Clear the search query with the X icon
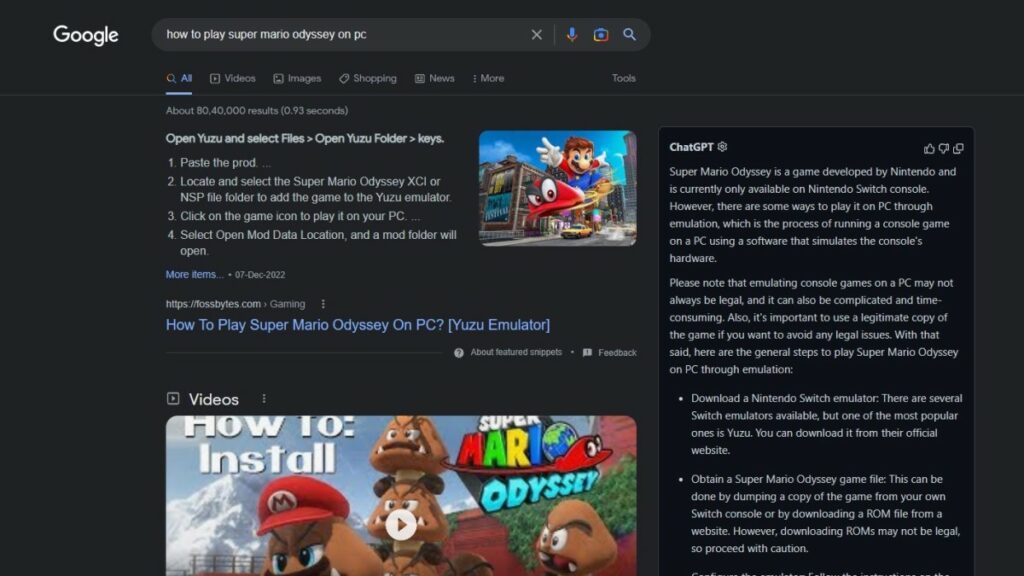1024x576 pixels. [x=537, y=34]
